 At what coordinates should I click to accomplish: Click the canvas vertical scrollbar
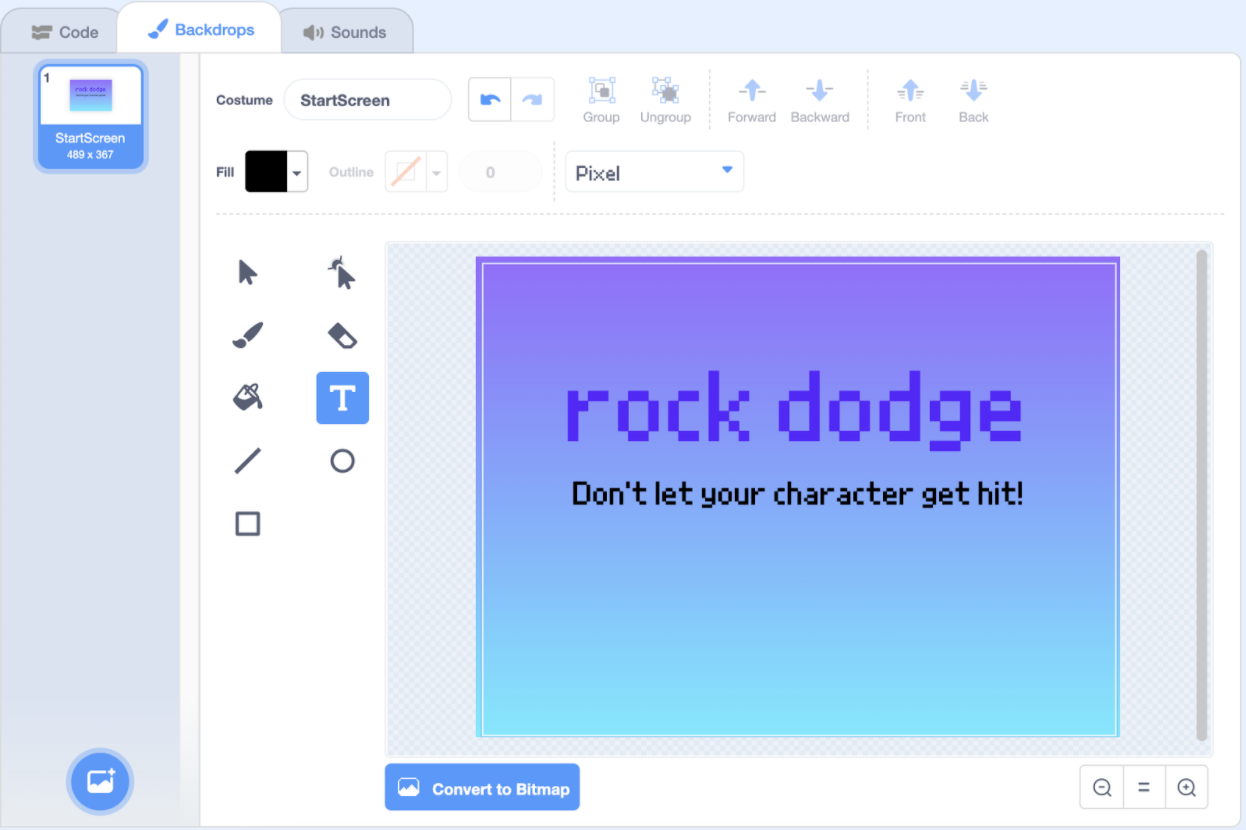(x=1202, y=495)
